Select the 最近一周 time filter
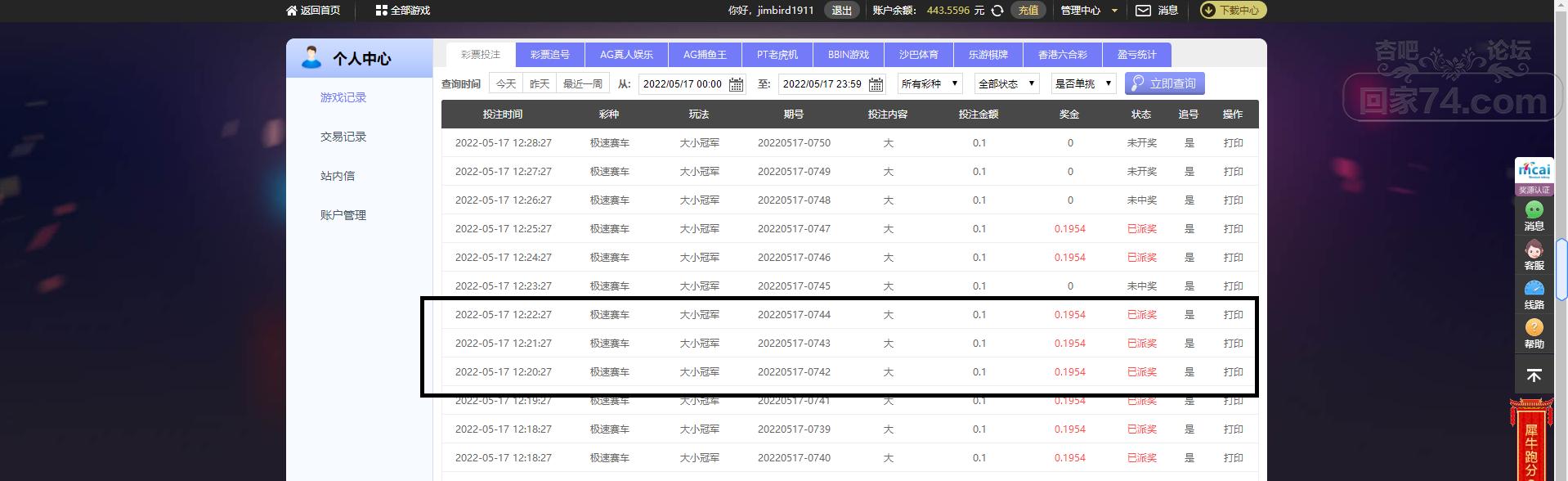The image size is (1568, 481). 583,84
